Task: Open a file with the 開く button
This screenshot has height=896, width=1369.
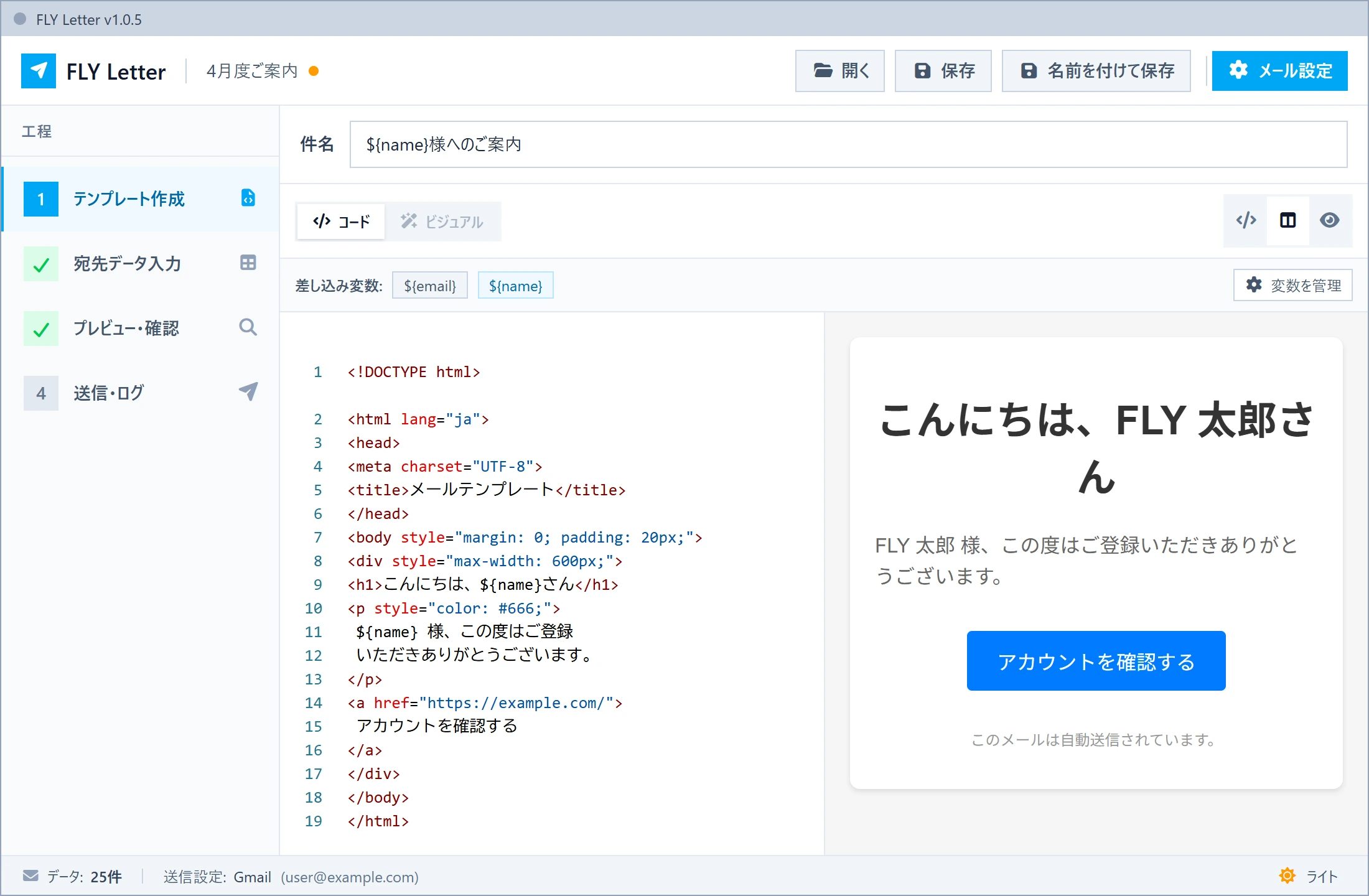Action: tap(839, 71)
